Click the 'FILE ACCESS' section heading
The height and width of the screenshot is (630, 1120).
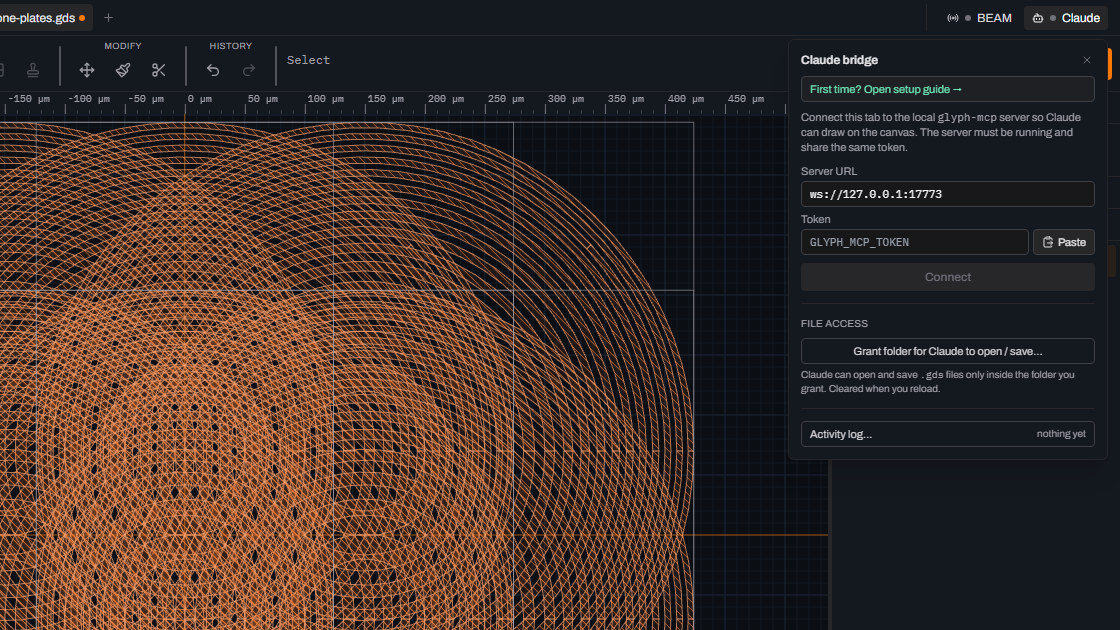click(834, 324)
